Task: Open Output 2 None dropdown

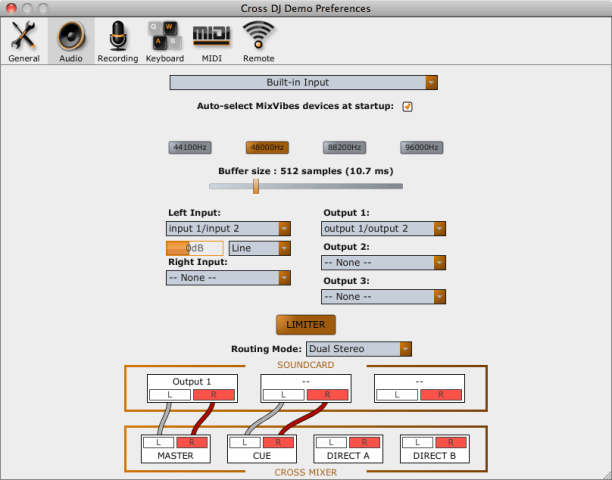Action: click(383, 263)
